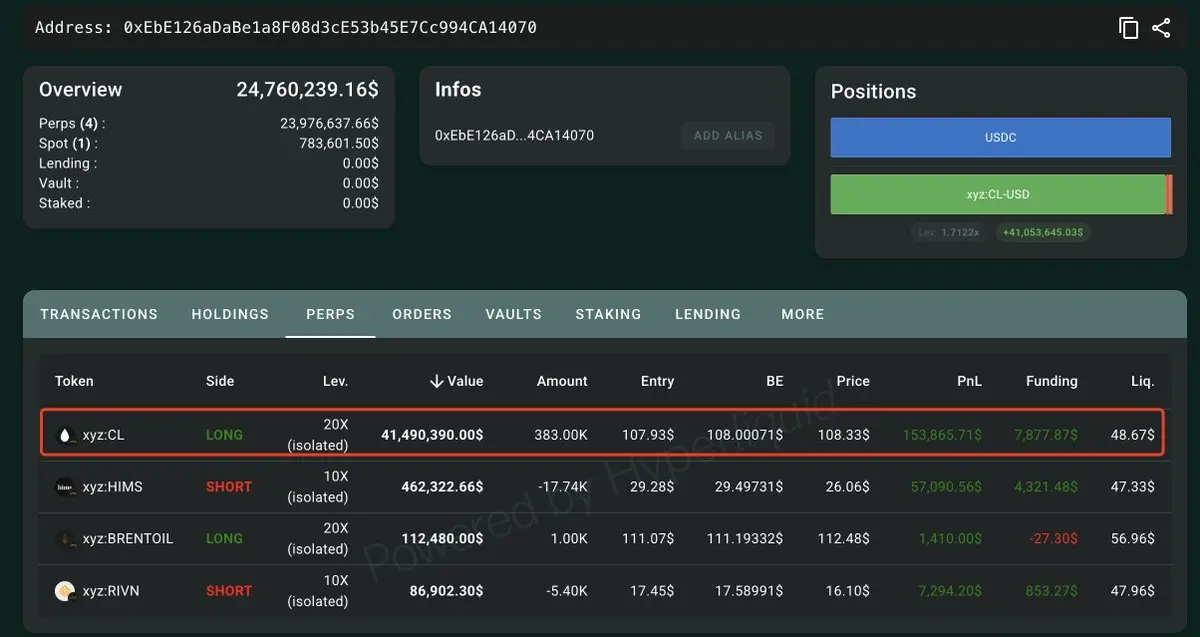
Task: Sort by the Liq. column header
Action: pyautogui.click(x=1143, y=381)
